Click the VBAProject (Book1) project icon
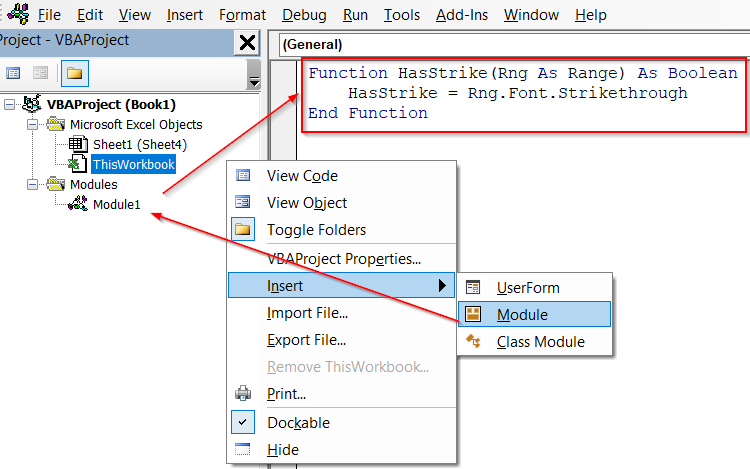This screenshot has height=469, width=750. point(32,104)
